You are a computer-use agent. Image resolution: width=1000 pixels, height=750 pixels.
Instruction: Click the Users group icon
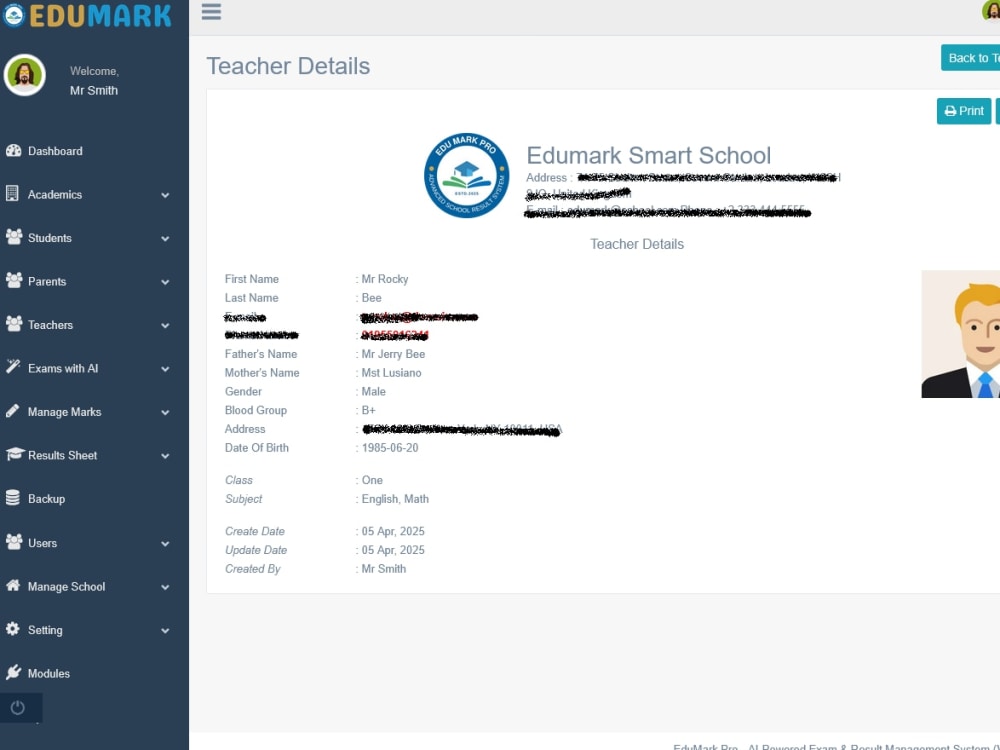click(13, 542)
